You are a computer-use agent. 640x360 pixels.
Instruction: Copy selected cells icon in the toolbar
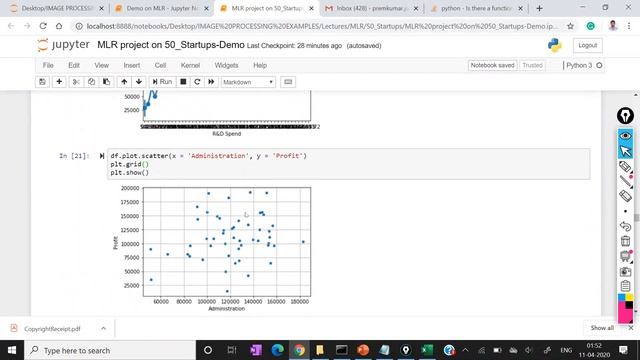pyautogui.click(x=91, y=82)
